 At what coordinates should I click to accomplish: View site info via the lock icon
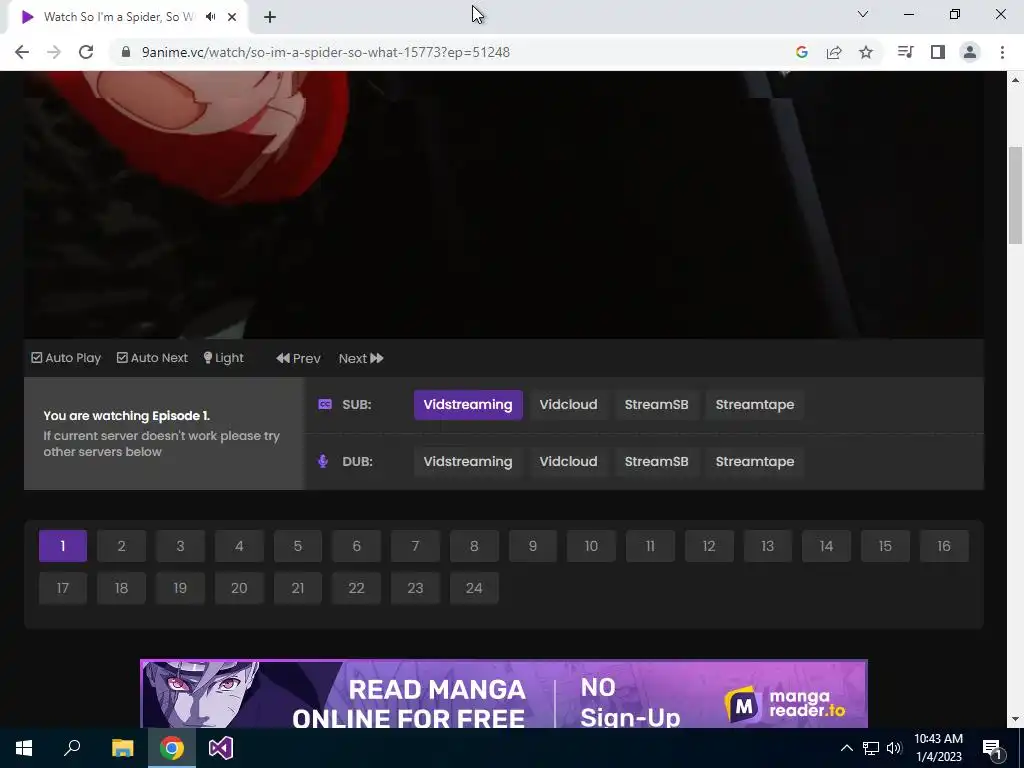click(126, 52)
